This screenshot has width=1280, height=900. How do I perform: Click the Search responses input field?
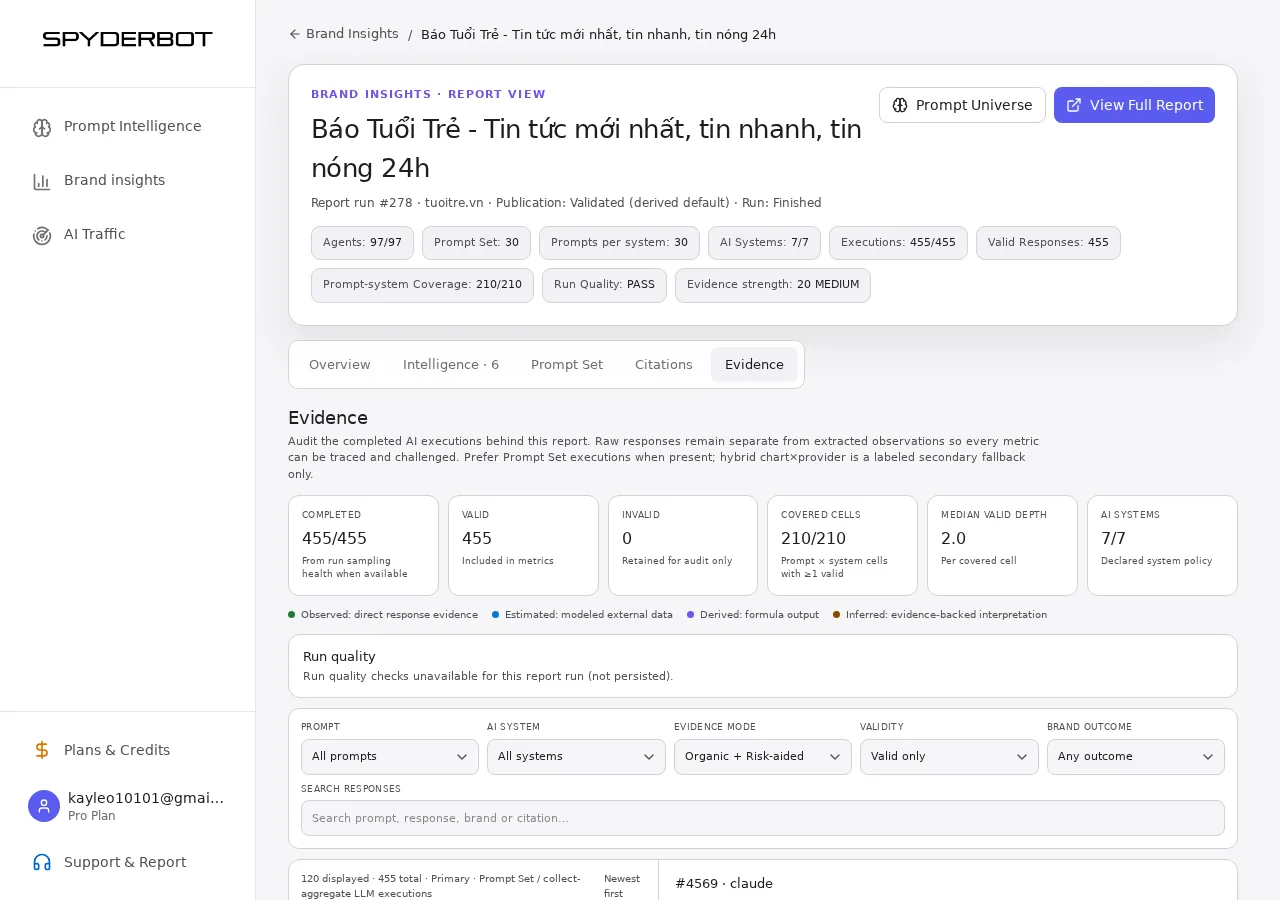pyautogui.click(x=763, y=818)
